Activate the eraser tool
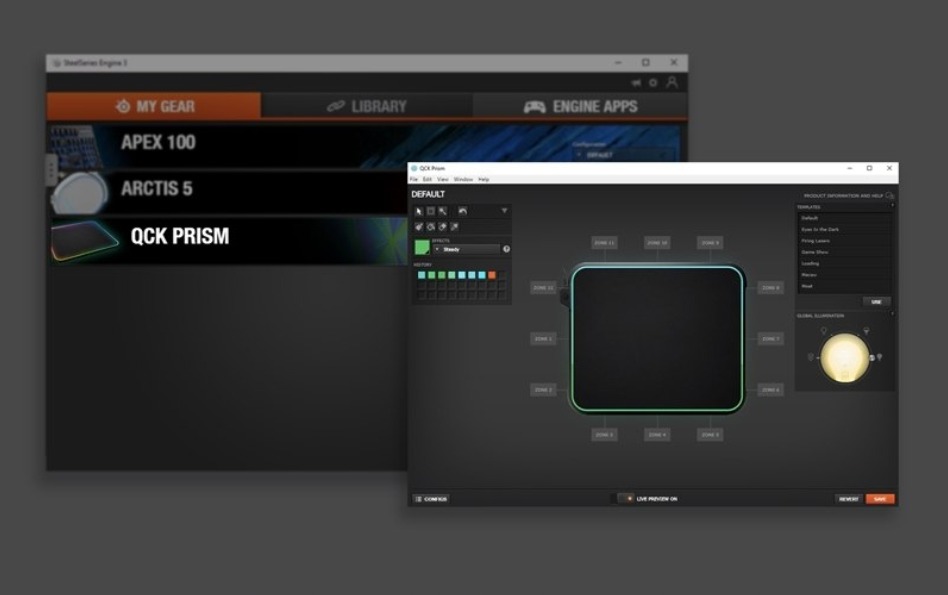 [x=443, y=227]
